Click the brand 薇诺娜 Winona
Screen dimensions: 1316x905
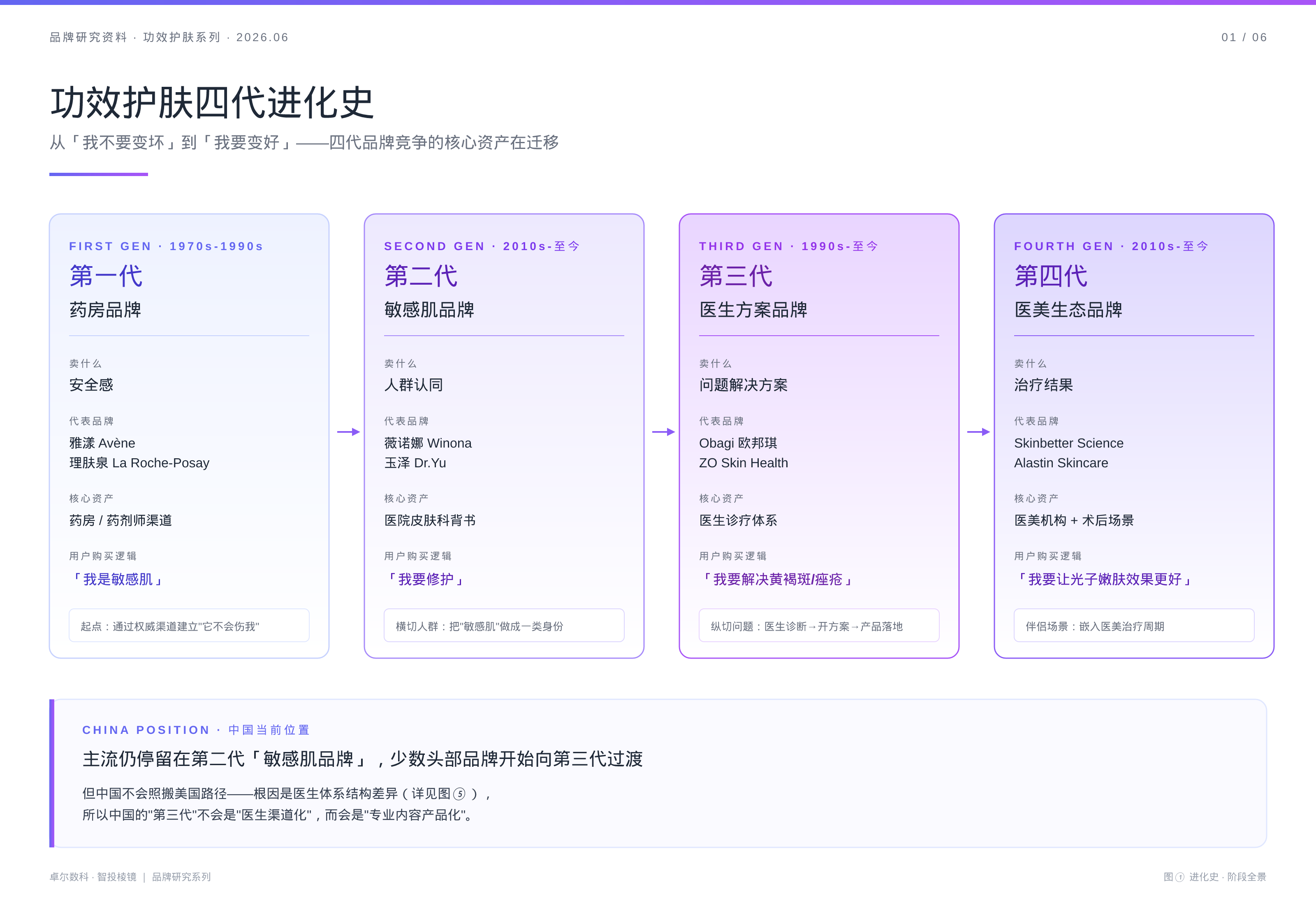tap(428, 443)
